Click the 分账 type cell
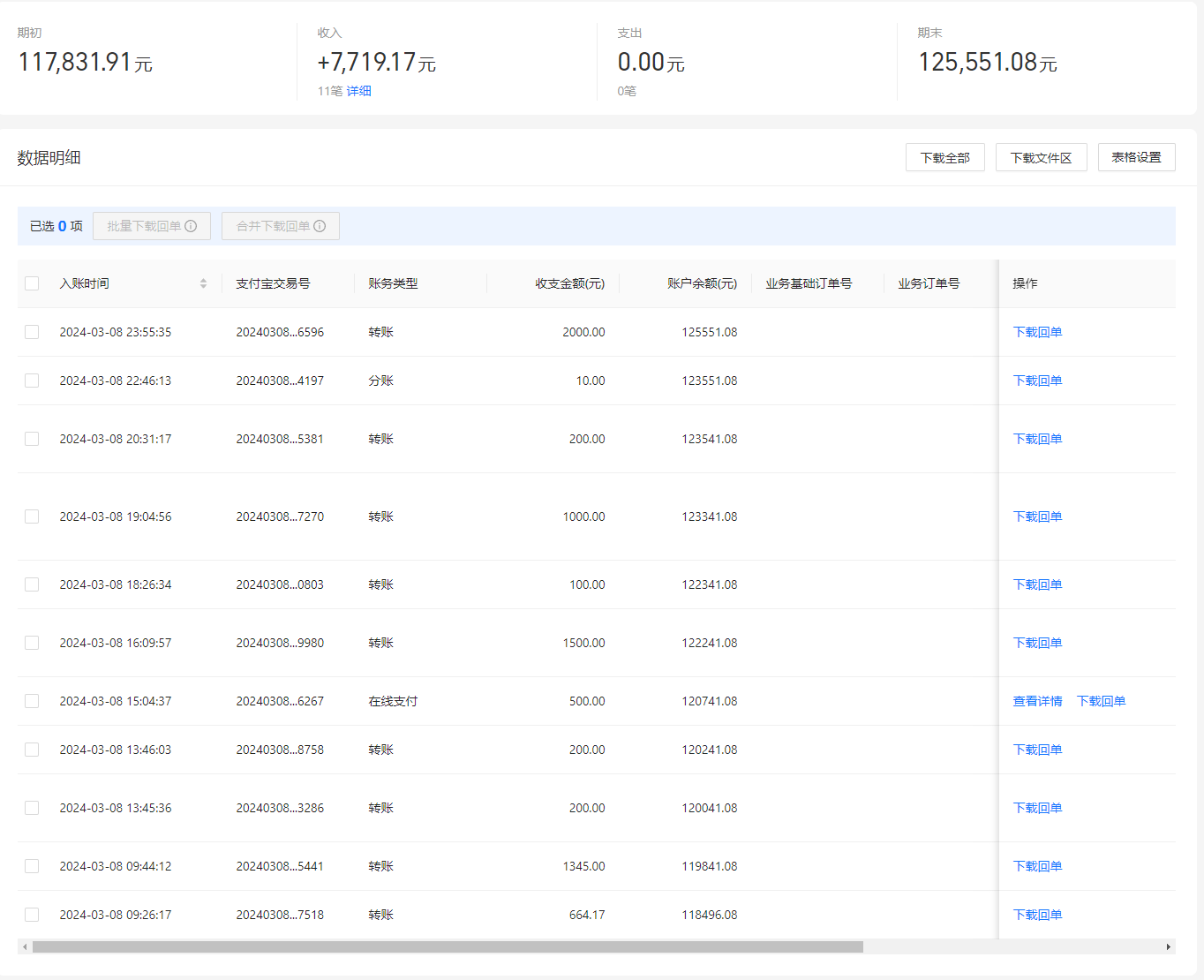 click(x=380, y=381)
